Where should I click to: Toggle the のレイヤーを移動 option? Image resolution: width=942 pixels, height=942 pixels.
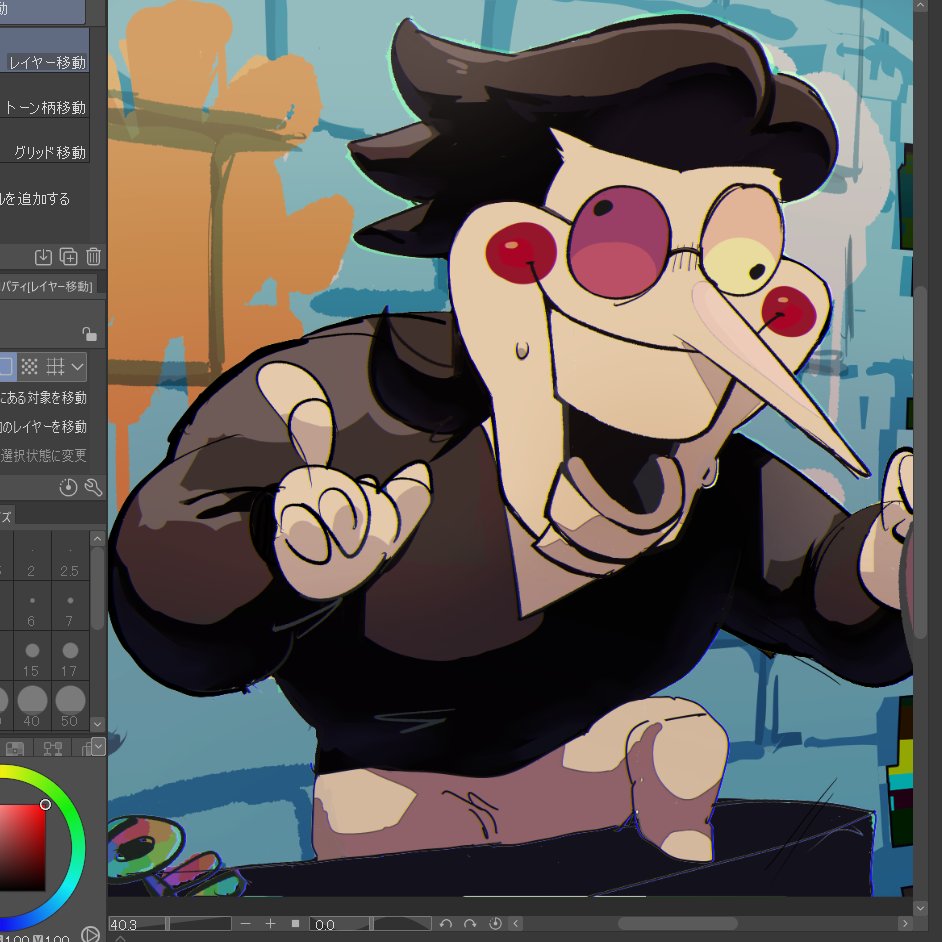(x=44, y=427)
